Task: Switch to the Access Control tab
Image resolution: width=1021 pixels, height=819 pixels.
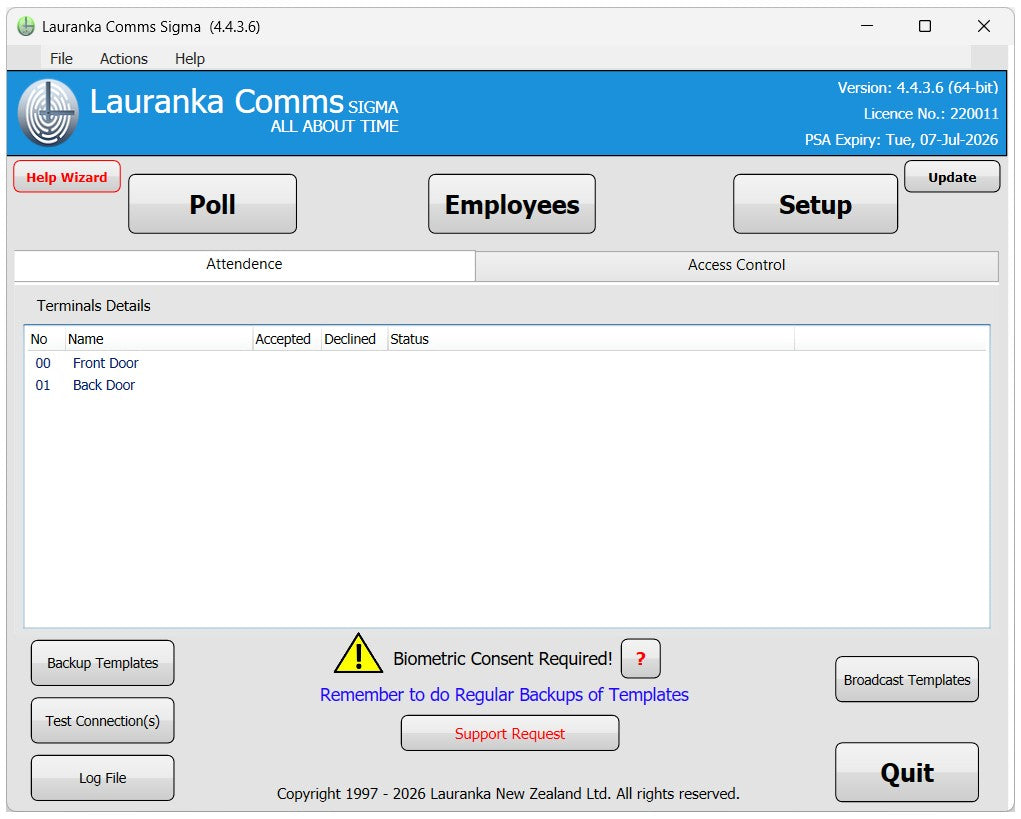Action: pos(736,266)
